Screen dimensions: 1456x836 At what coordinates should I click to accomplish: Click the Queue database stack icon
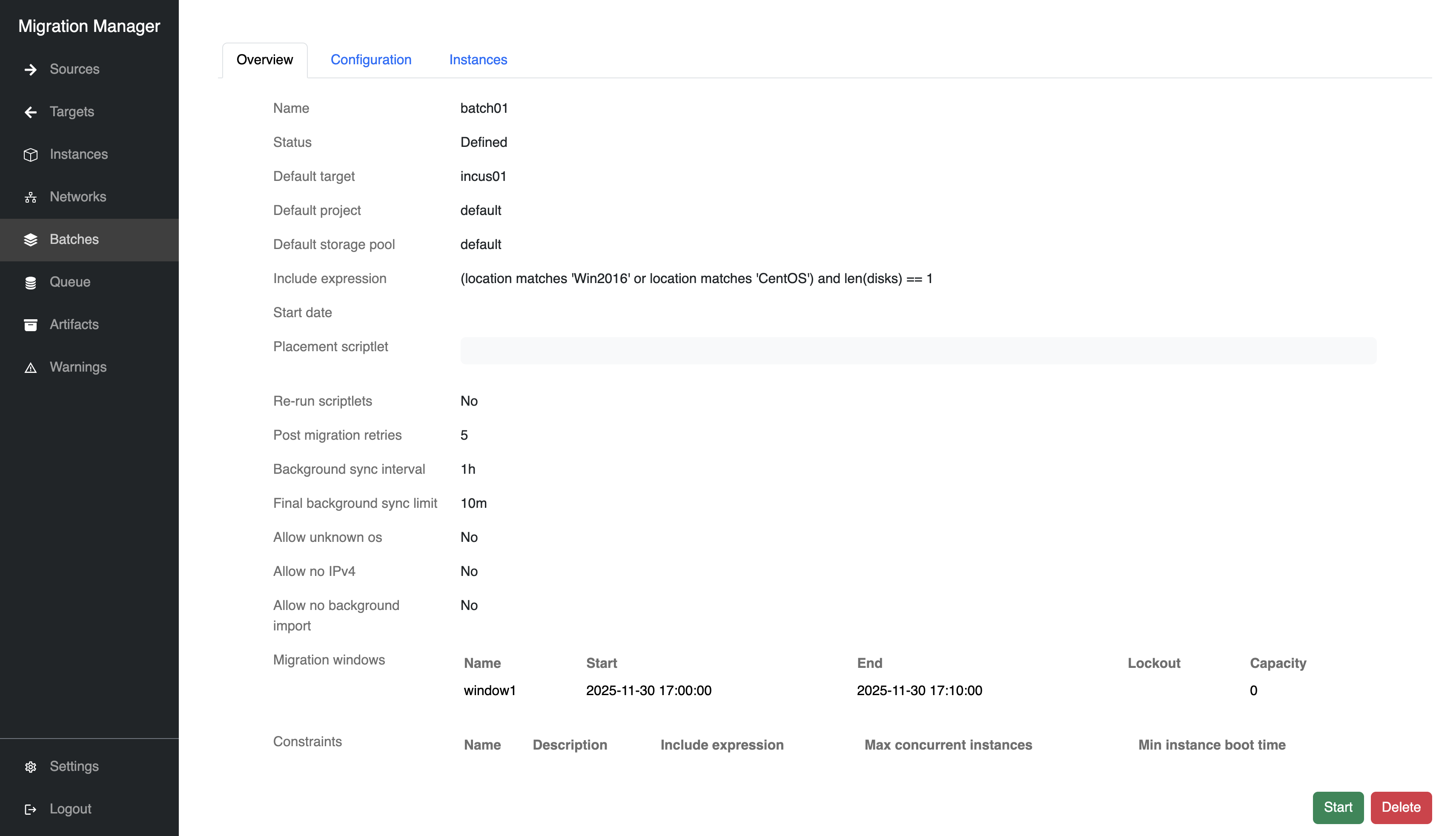pyautogui.click(x=30, y=283)
